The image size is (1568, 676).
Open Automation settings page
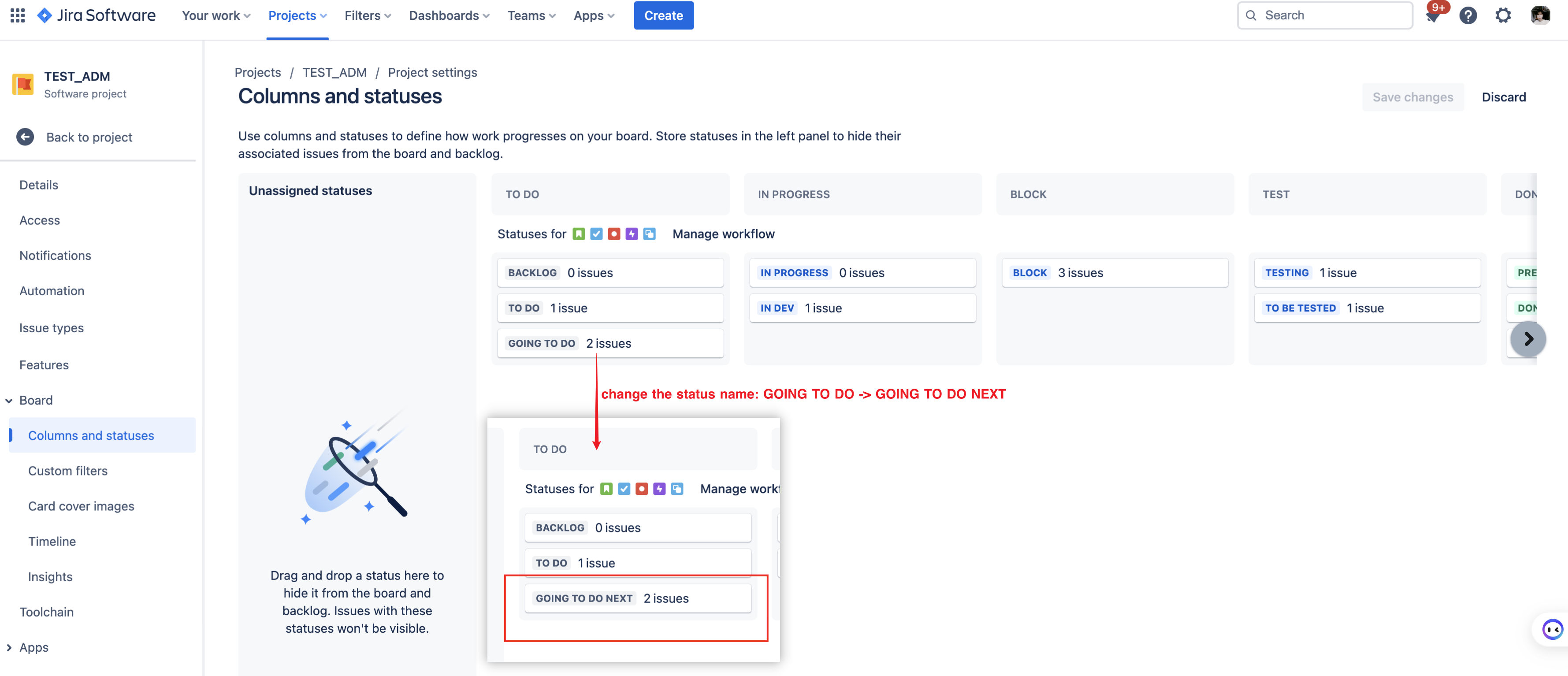point(52,291)
